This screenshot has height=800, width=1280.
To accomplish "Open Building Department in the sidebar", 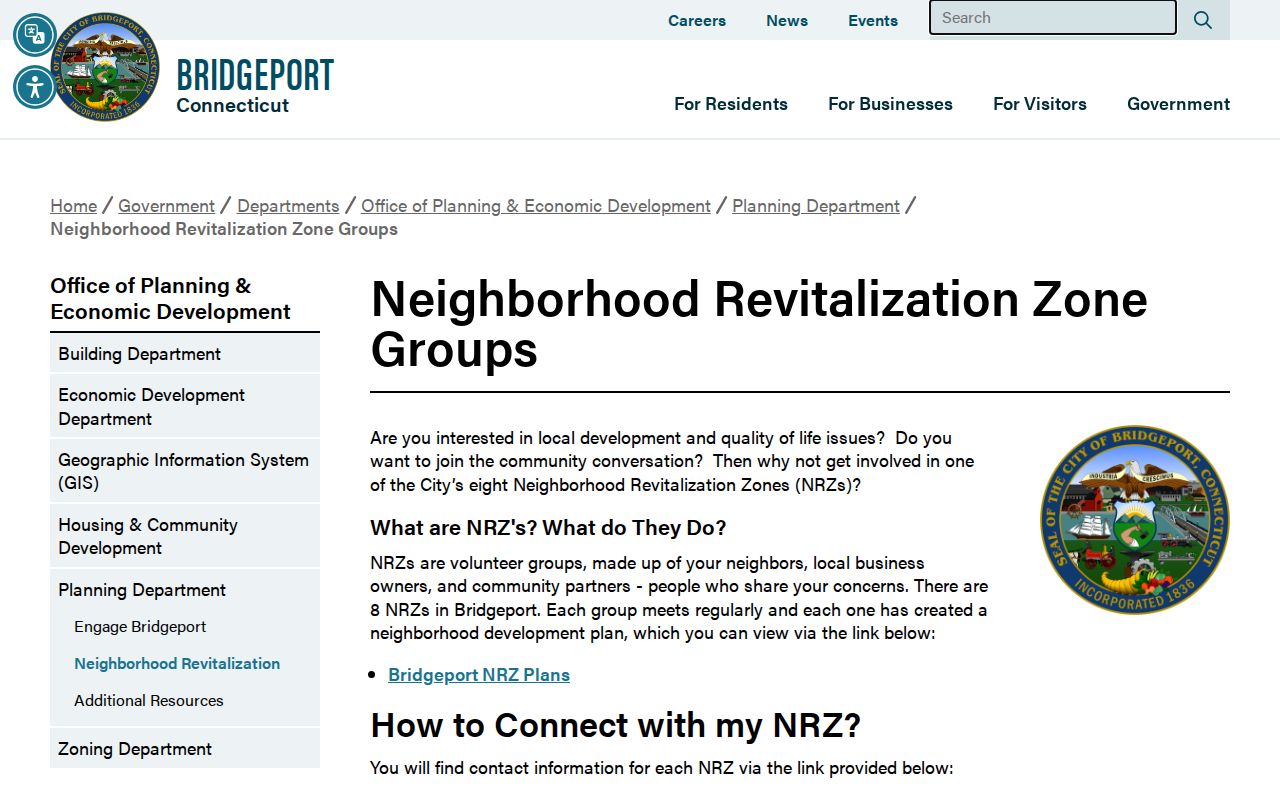I will 185,354.
